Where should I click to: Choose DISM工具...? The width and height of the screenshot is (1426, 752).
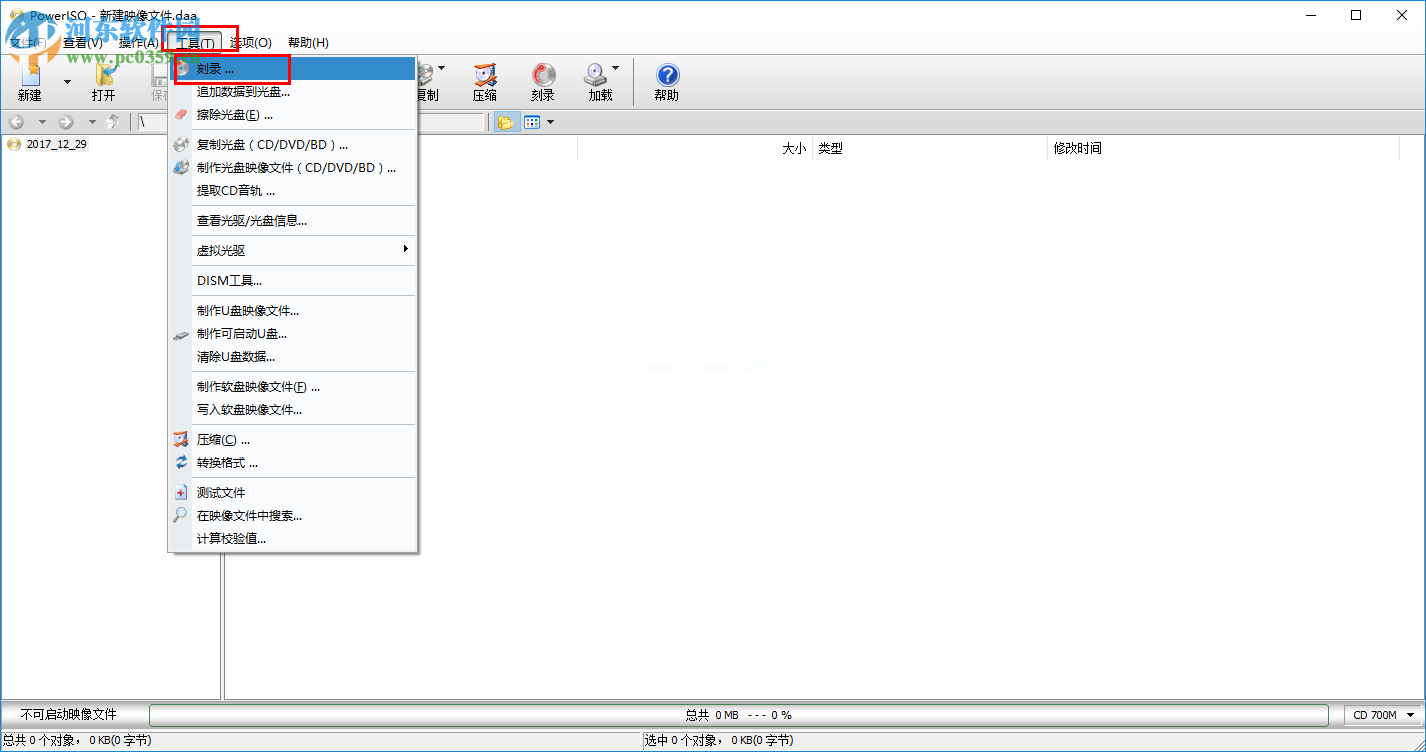[292, 281]
